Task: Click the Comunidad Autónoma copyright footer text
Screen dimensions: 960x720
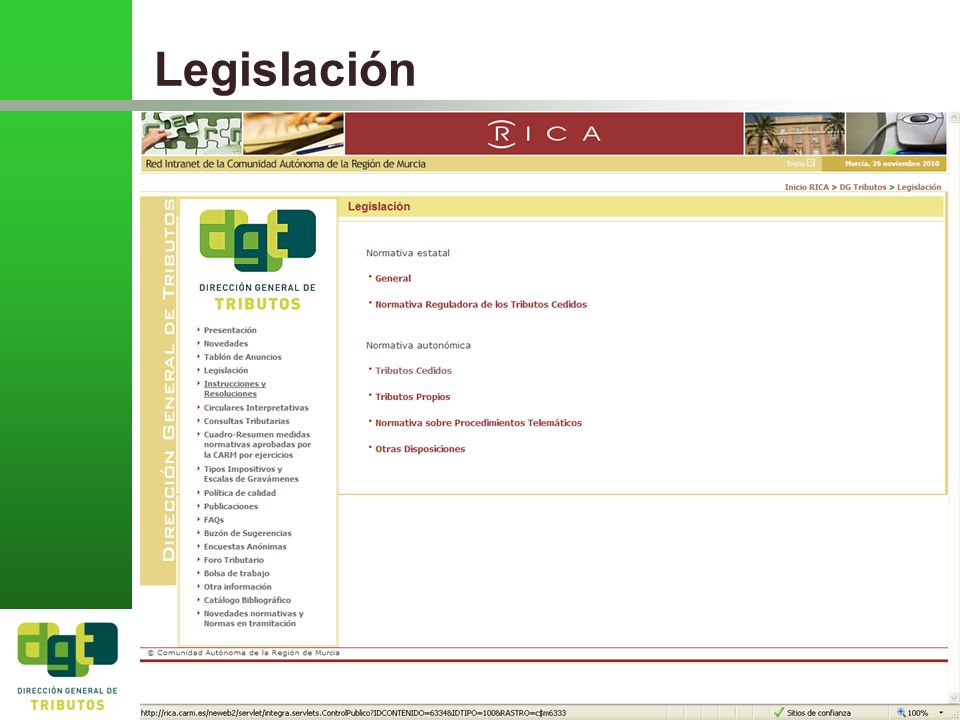Action: 244,653
